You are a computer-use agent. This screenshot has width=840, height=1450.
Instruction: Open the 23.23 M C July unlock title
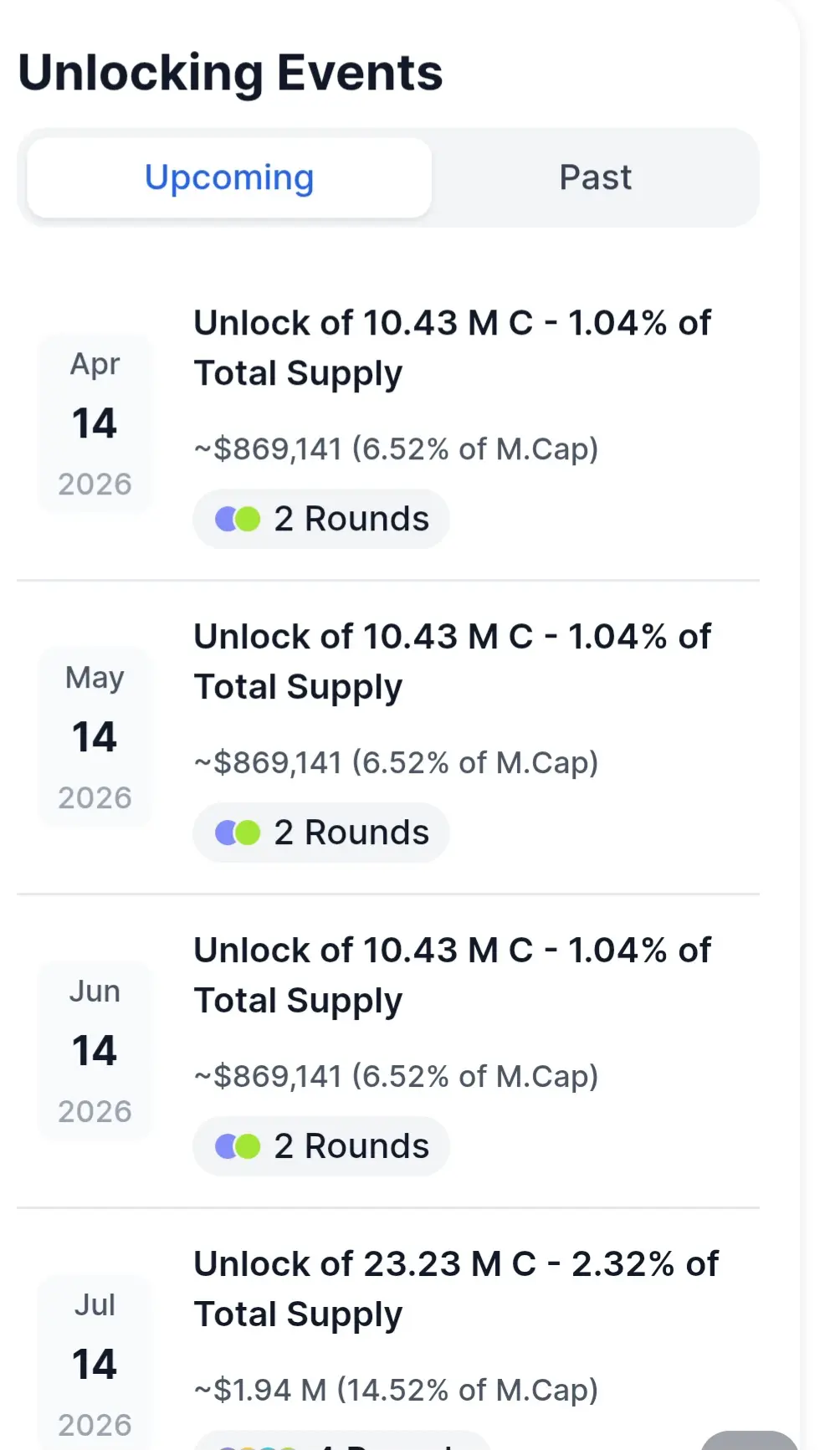[455, 1289]
